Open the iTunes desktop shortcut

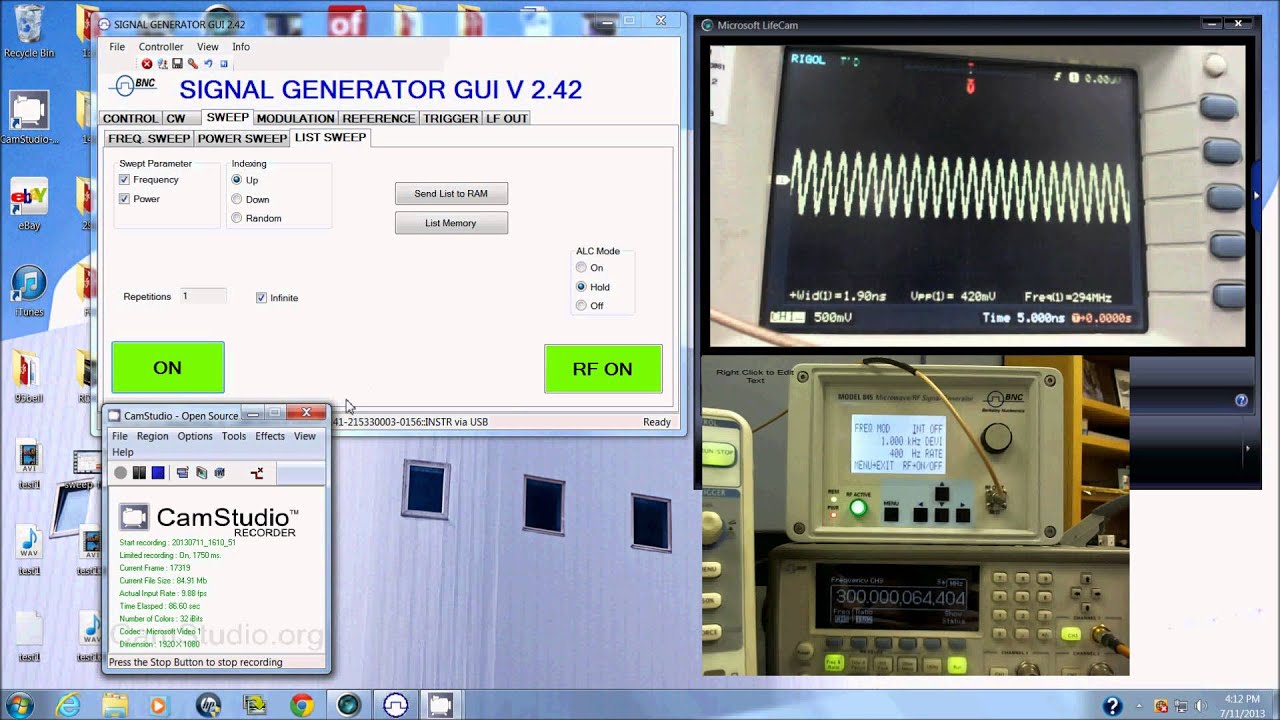click(29, 291)
